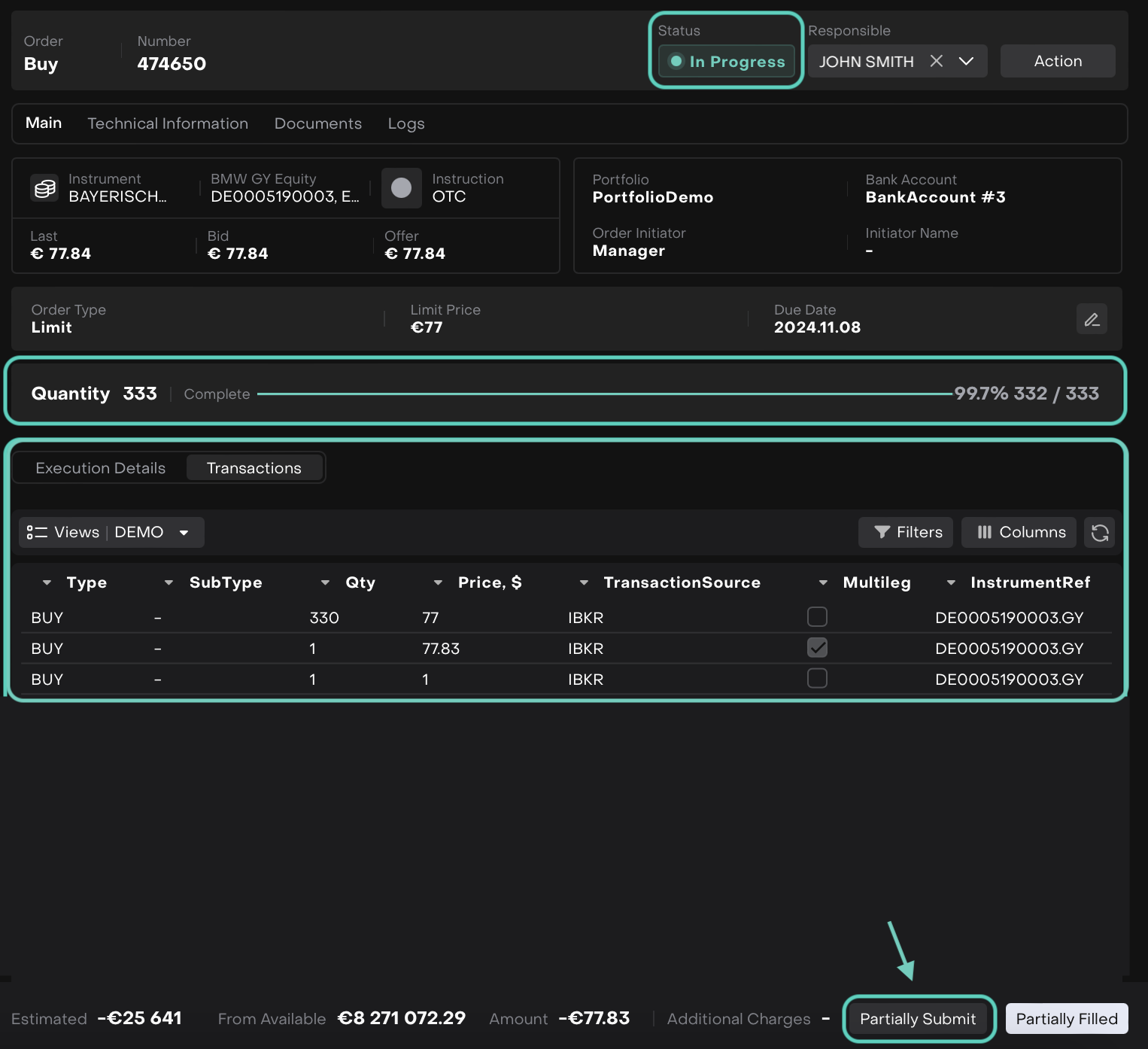
Task: Open the Type column header menu arrow
Action: [47, 582]
